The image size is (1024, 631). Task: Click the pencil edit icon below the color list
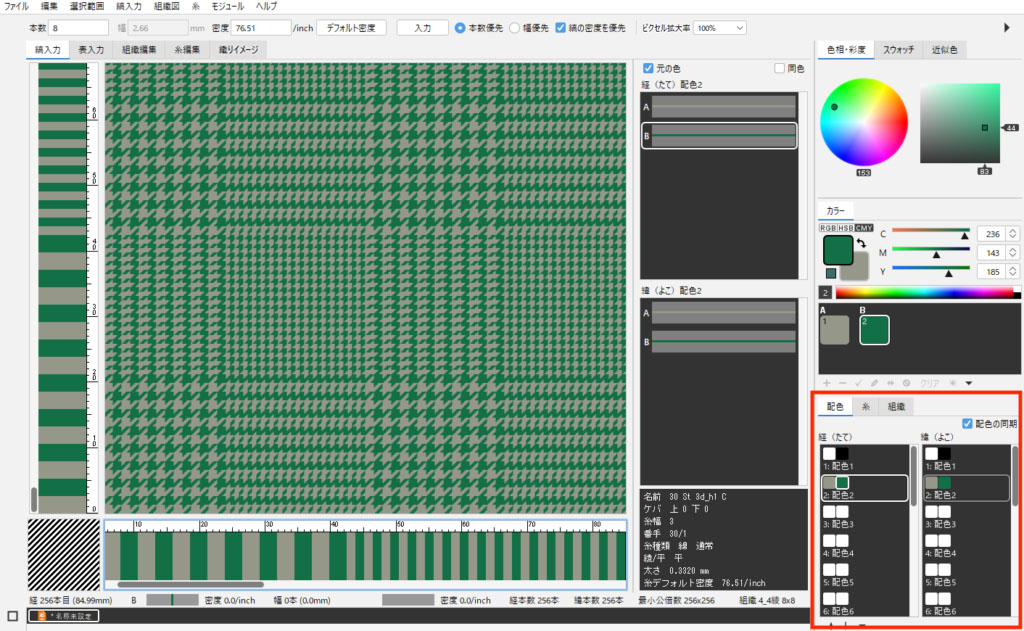(874, 383)
